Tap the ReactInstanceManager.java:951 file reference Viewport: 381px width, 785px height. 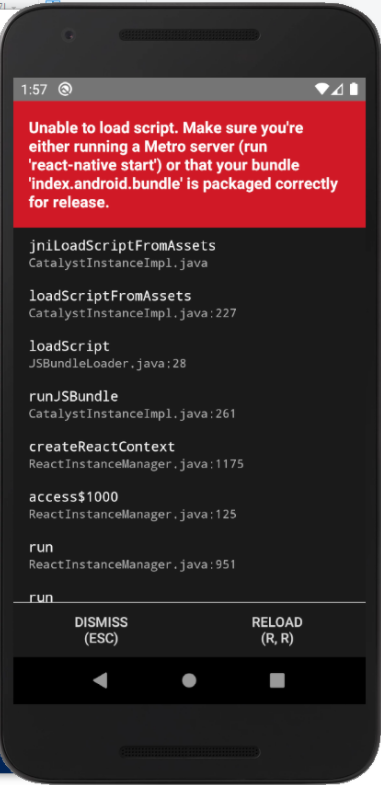132,565
